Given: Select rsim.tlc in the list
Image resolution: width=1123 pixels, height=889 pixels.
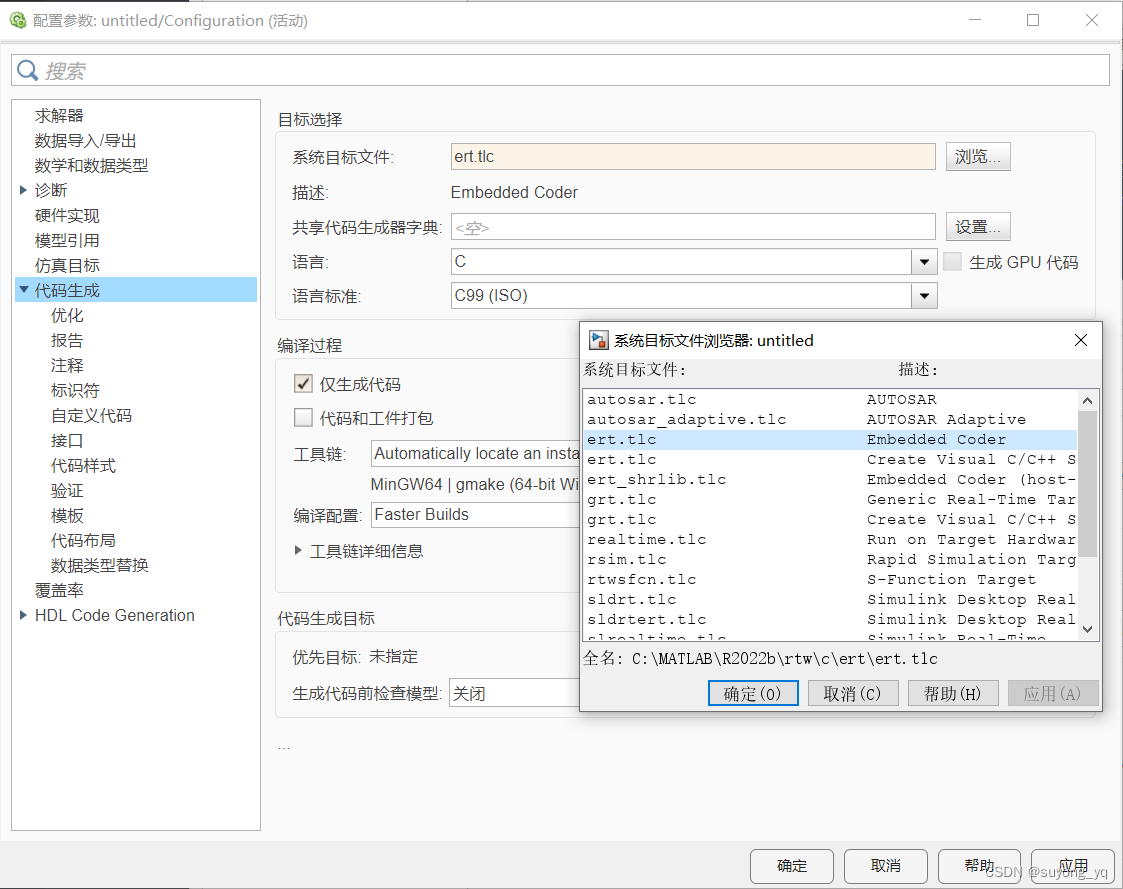Looking at the screenshot, I should coord(831,559).
